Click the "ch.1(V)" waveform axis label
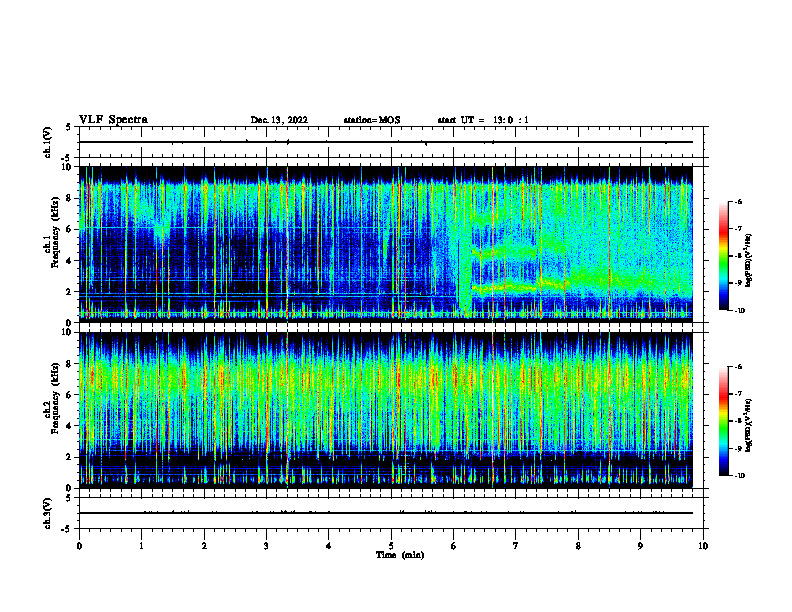This screenshot has width=792, height=612. pyautogui.click(x=48, y=142)
